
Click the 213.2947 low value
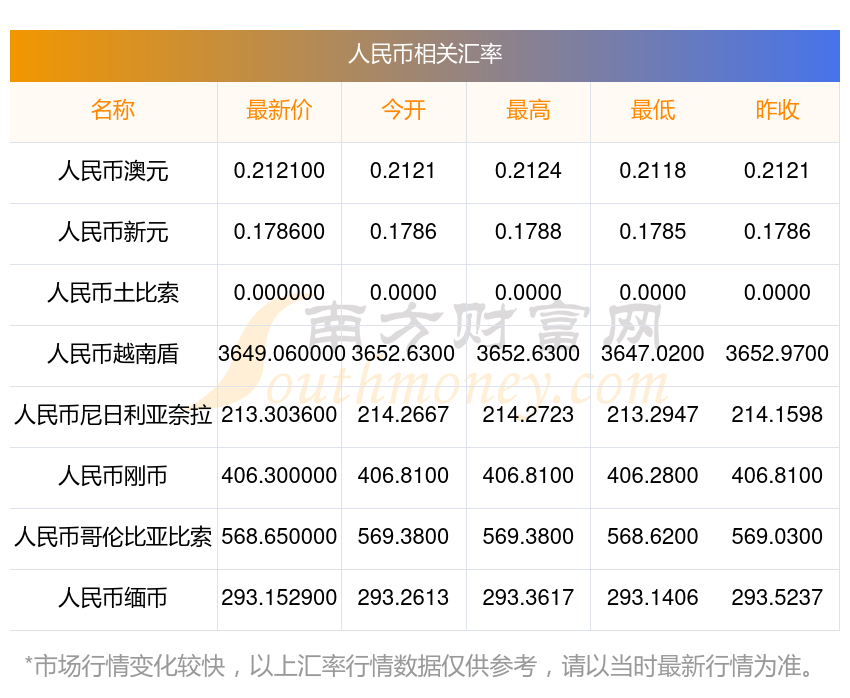click(x=653, y=415)
